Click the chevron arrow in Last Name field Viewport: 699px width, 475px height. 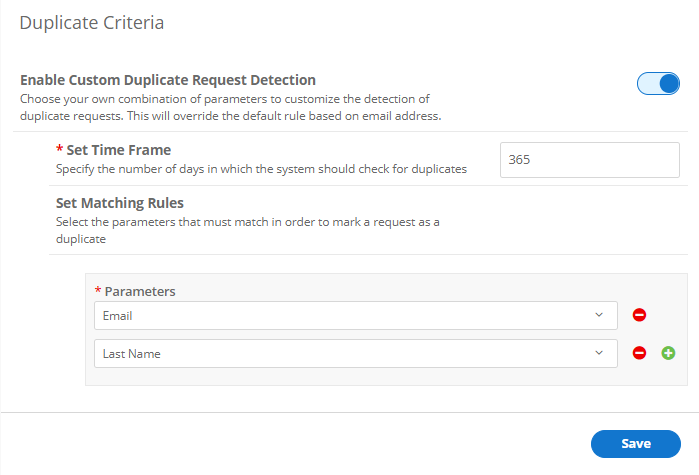(x=599, y=353)
